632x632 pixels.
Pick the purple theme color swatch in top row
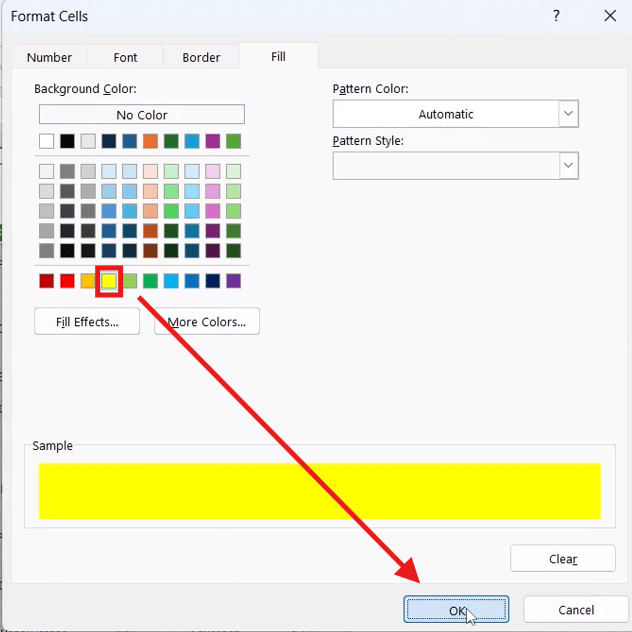213,141
